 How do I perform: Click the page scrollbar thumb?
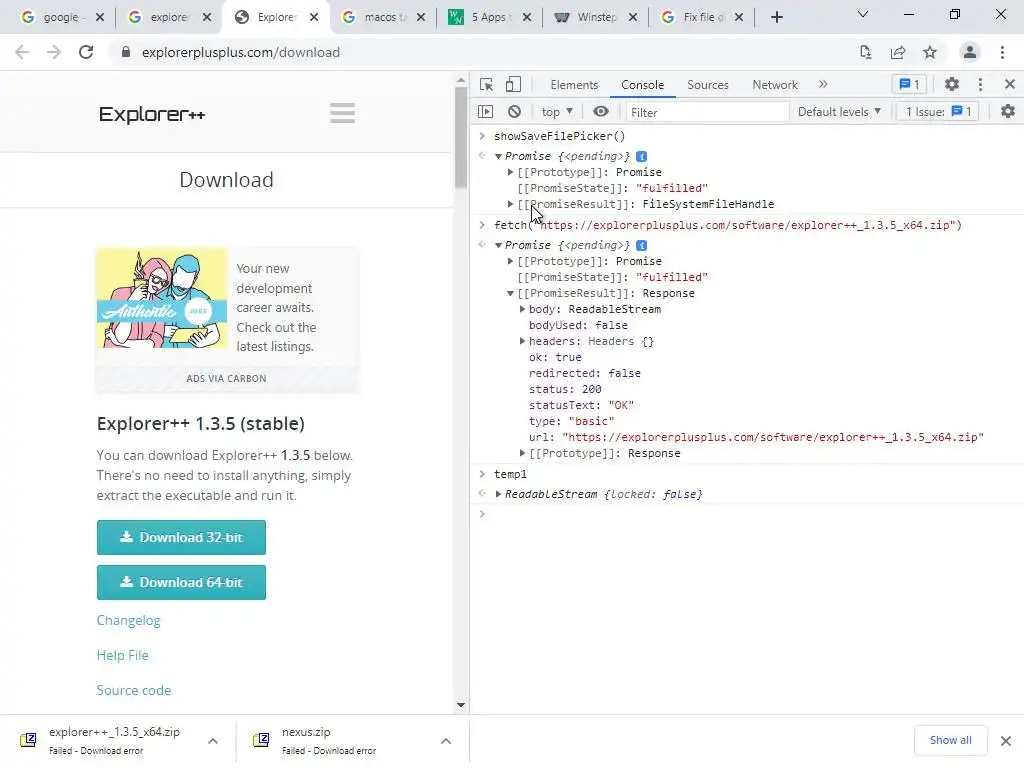(x=461, y=137)
